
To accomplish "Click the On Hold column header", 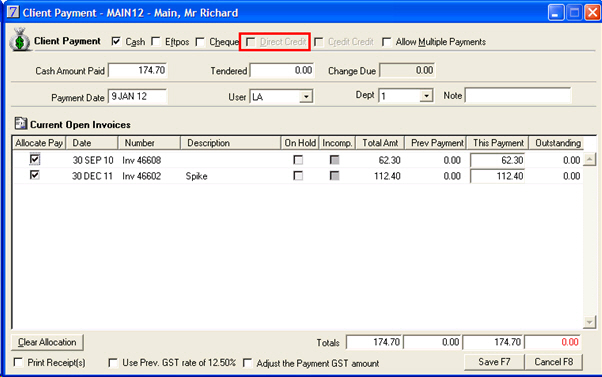I will [x=300, y=143].
